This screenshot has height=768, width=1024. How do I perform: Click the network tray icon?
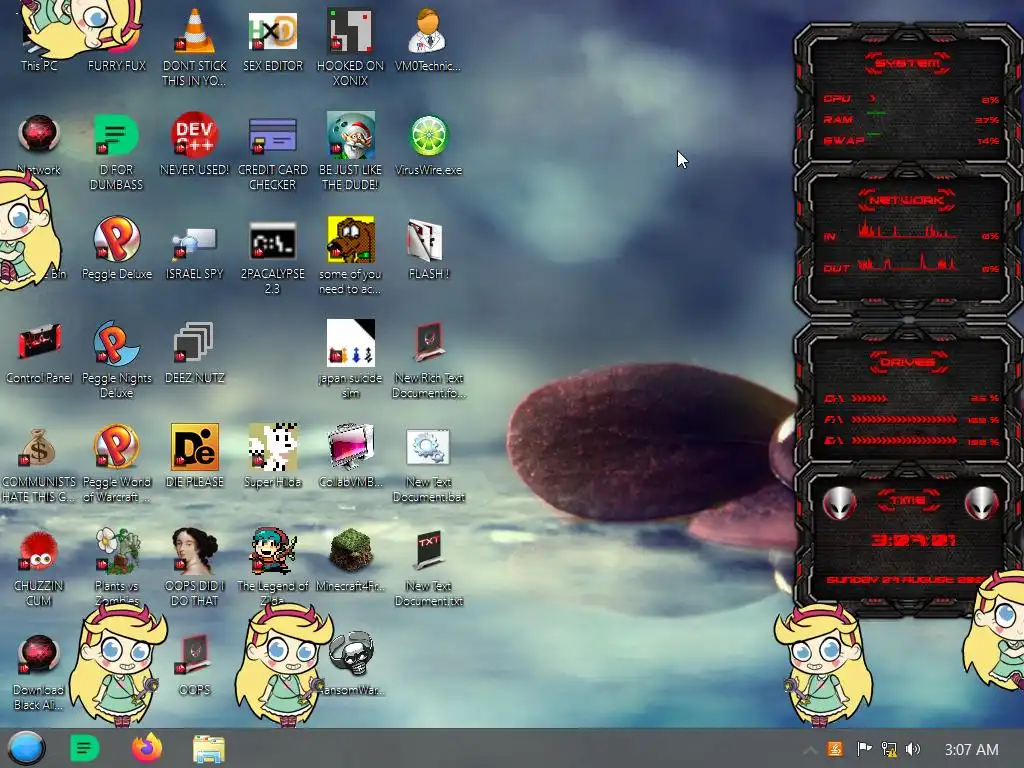point(889,749)
